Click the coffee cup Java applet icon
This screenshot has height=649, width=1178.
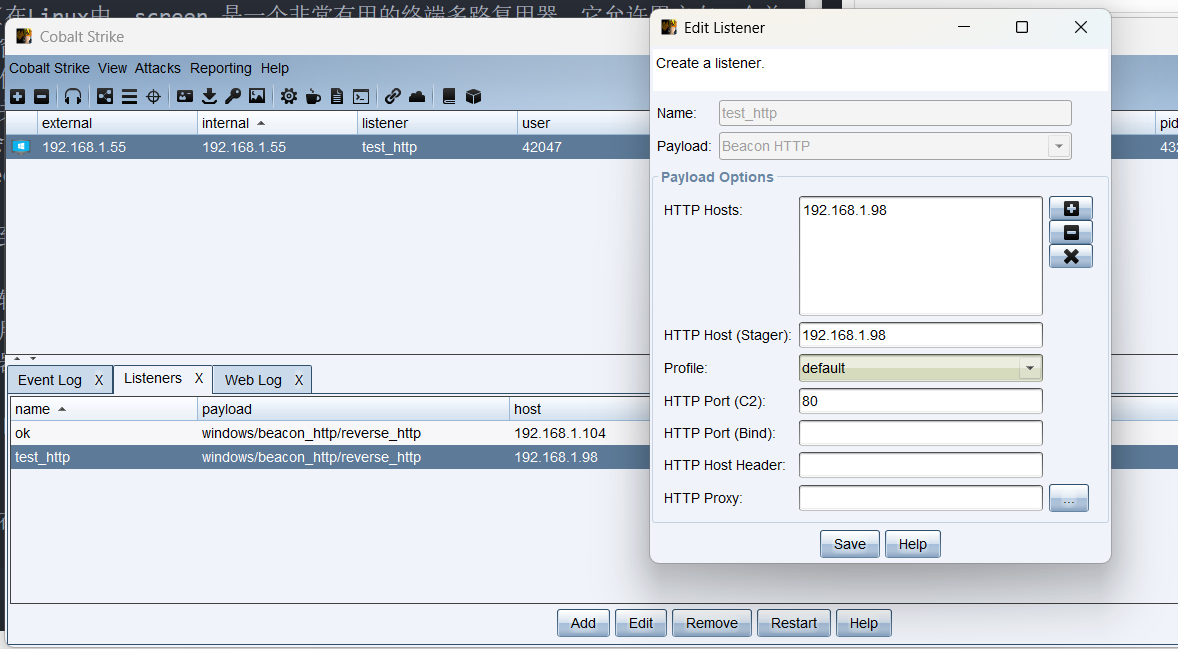coord(313,96)
